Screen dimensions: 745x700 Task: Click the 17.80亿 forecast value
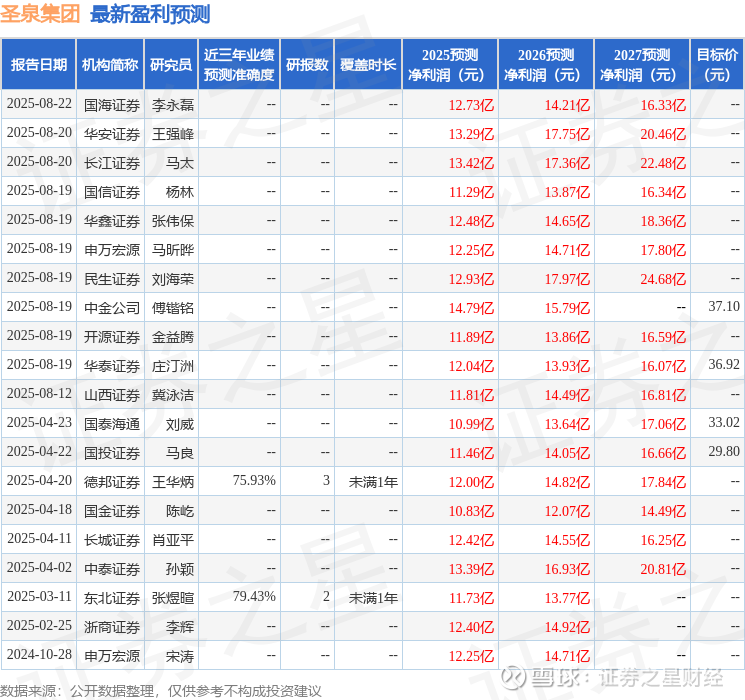tap(663, 250)
